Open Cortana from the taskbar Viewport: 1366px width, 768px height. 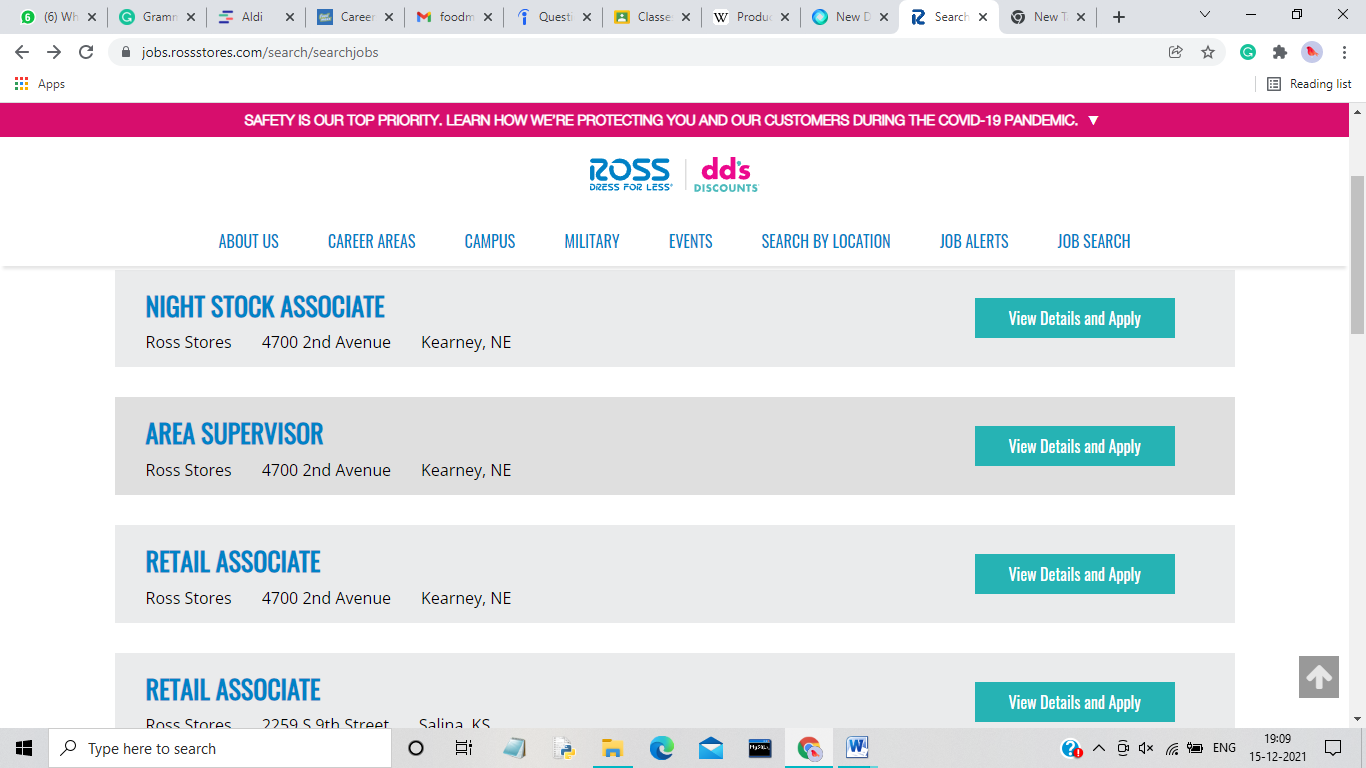(416, 748)
